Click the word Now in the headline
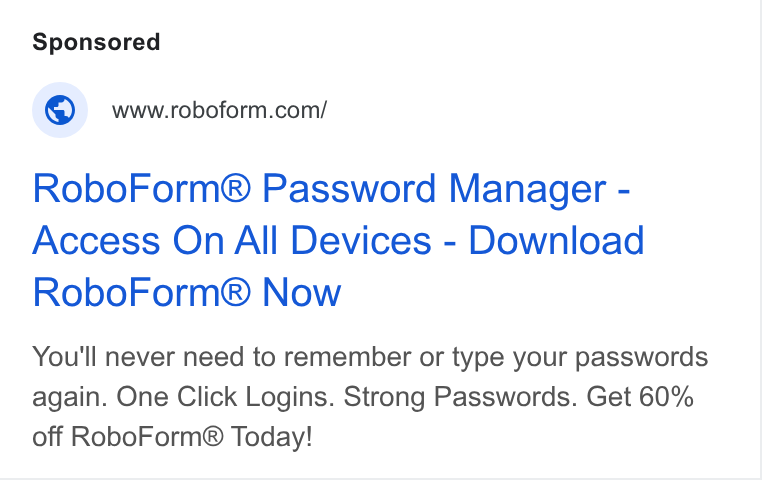 302,292
